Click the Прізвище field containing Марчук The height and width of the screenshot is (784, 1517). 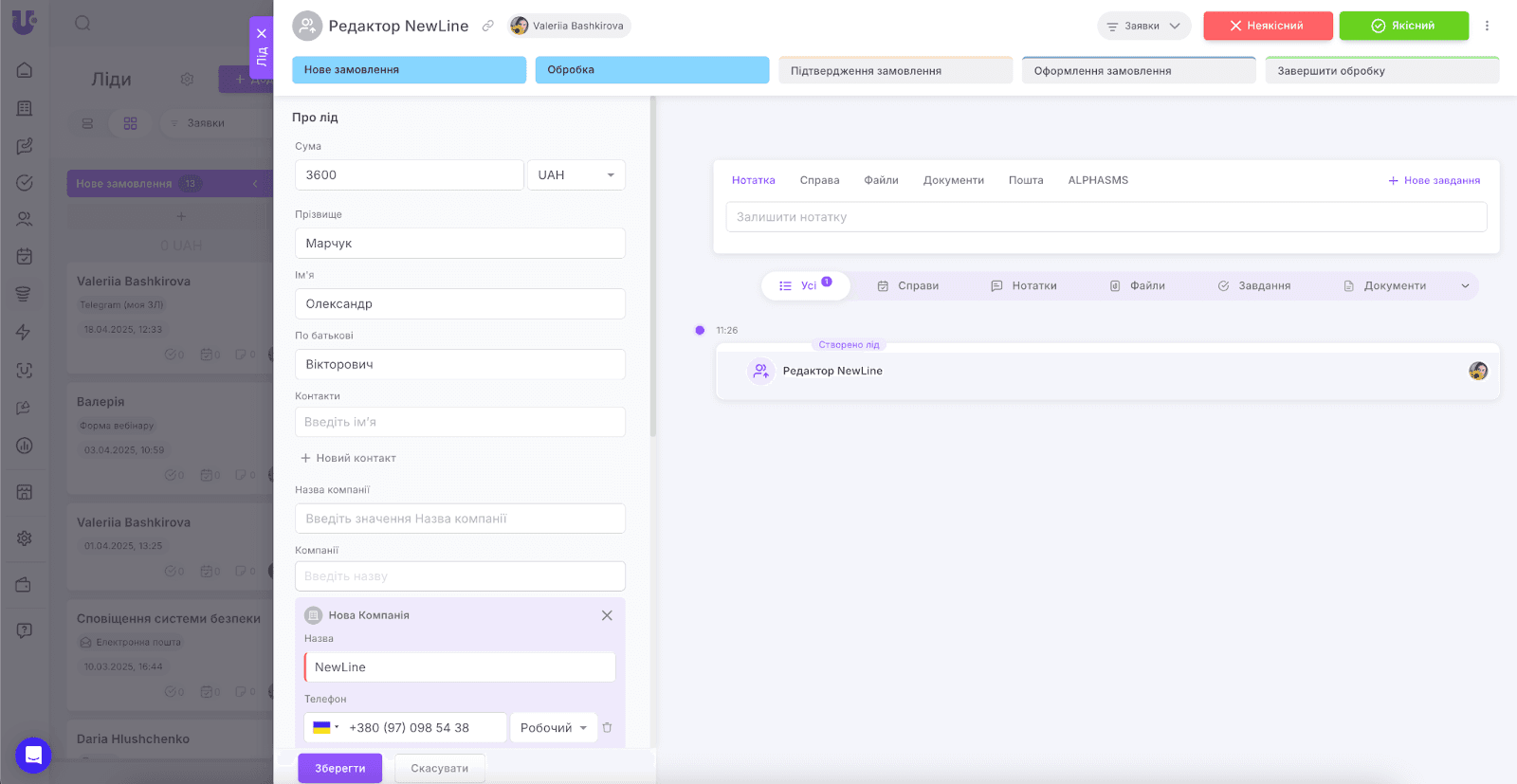[460, 243]
